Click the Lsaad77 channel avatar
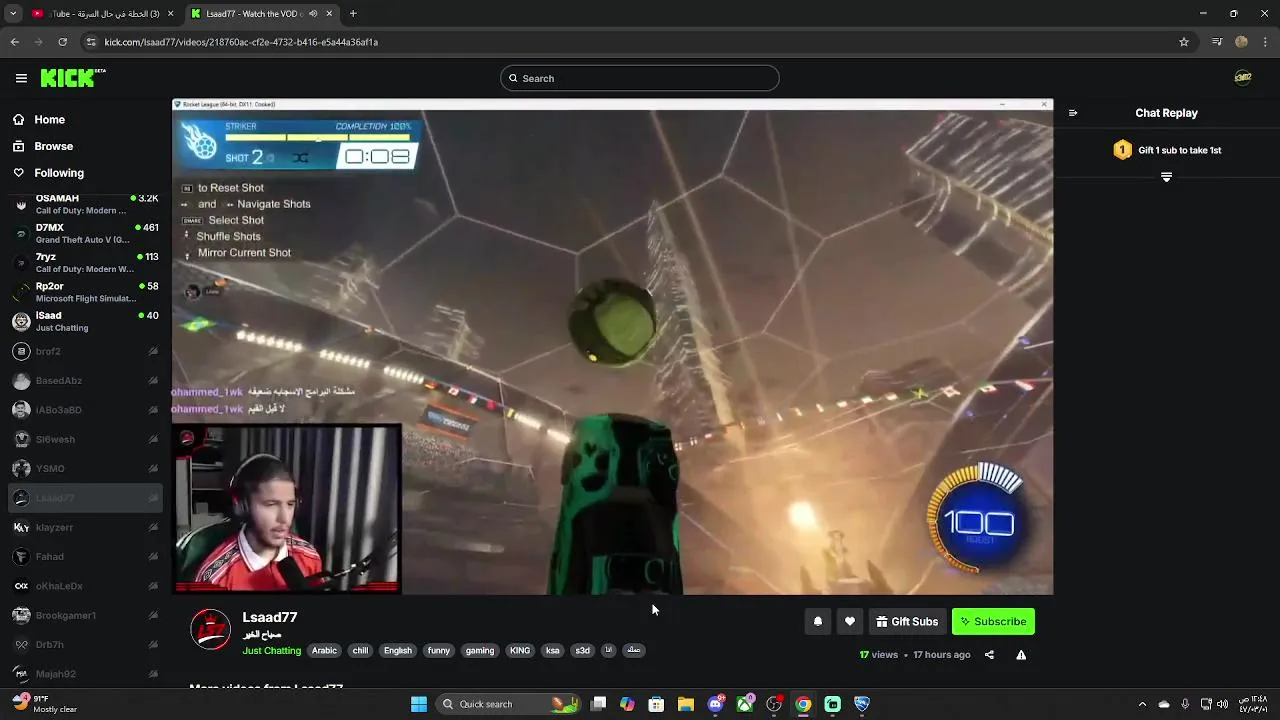Image resolution: width=1280 pixels, height=720 pixels. 210,629
